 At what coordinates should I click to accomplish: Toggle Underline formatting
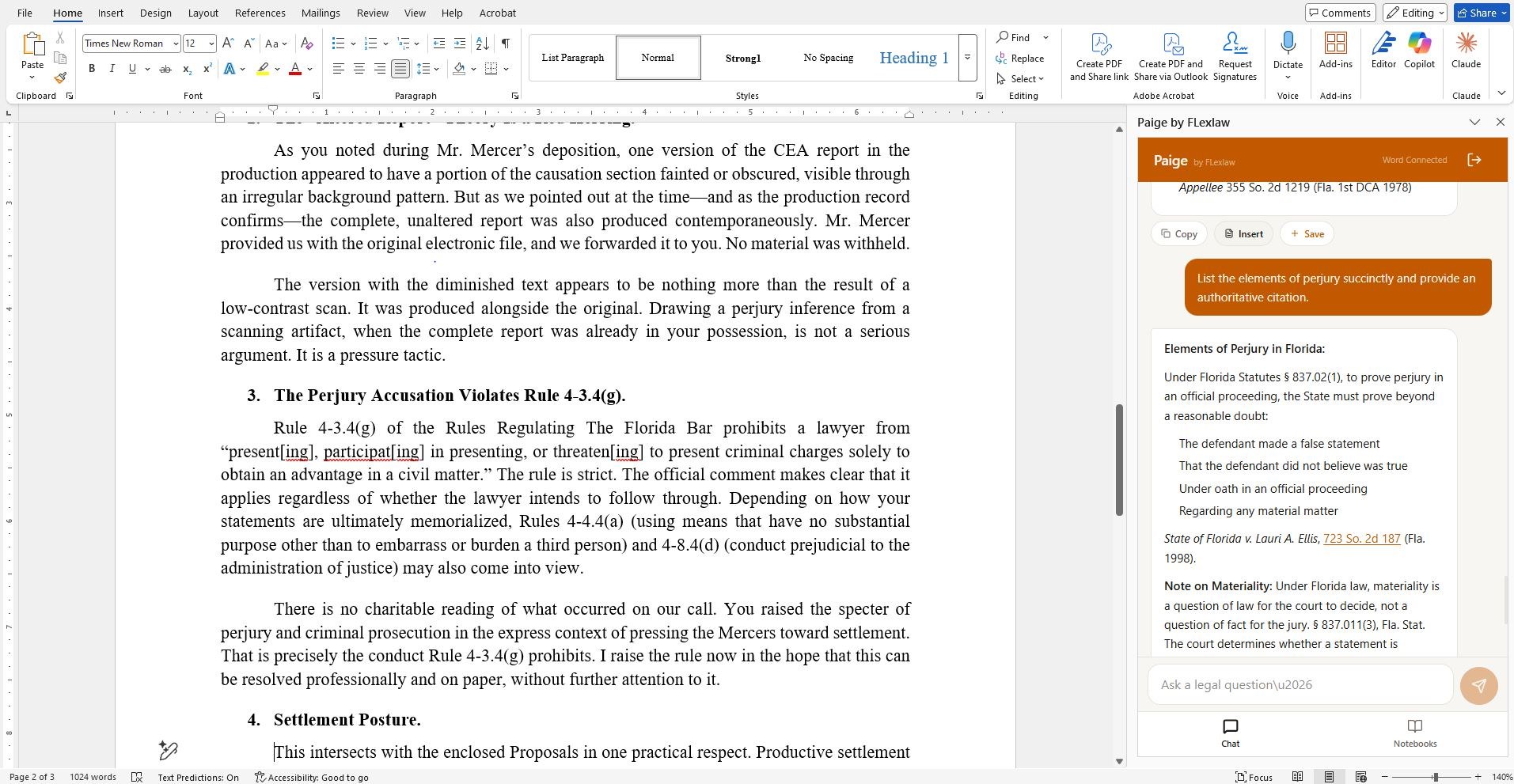[x=132, y=70]
